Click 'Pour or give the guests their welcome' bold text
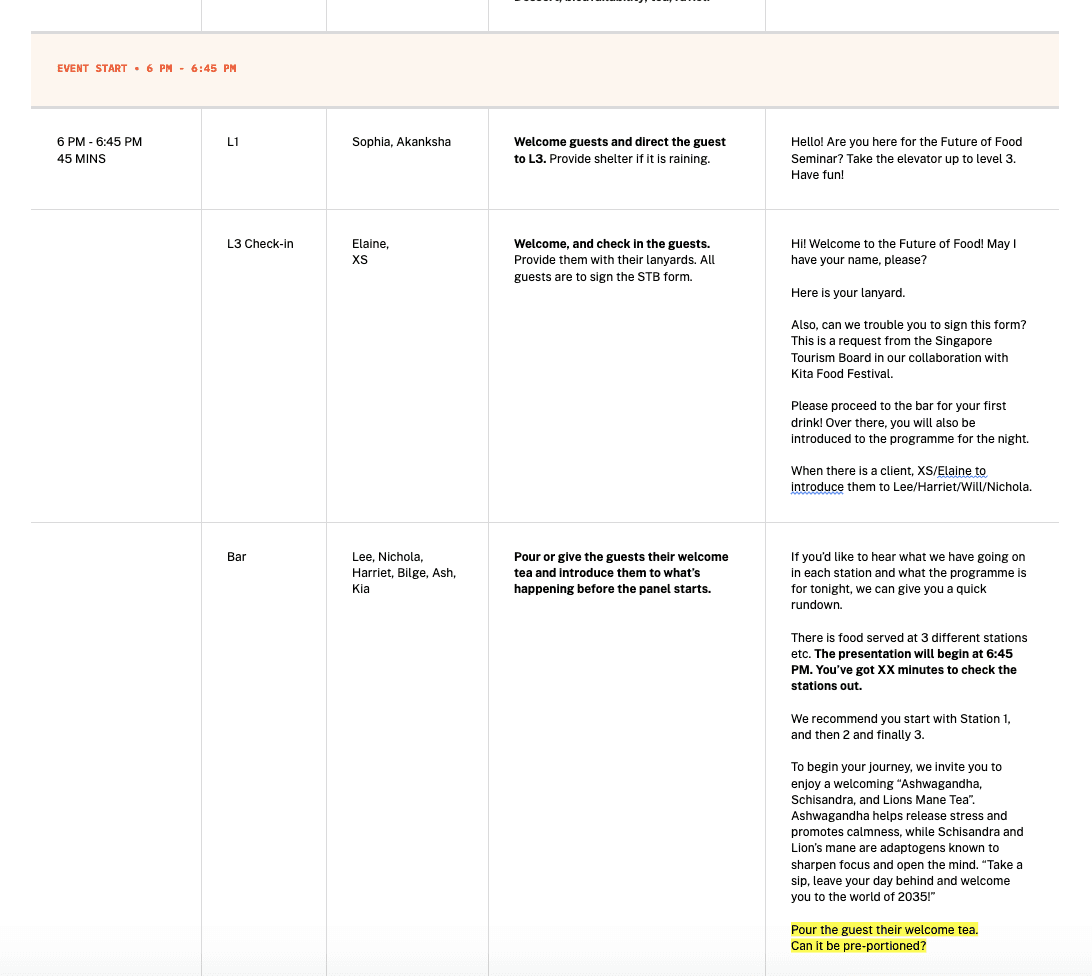Viewport: 1092px width, 976px height. [621, 557]
